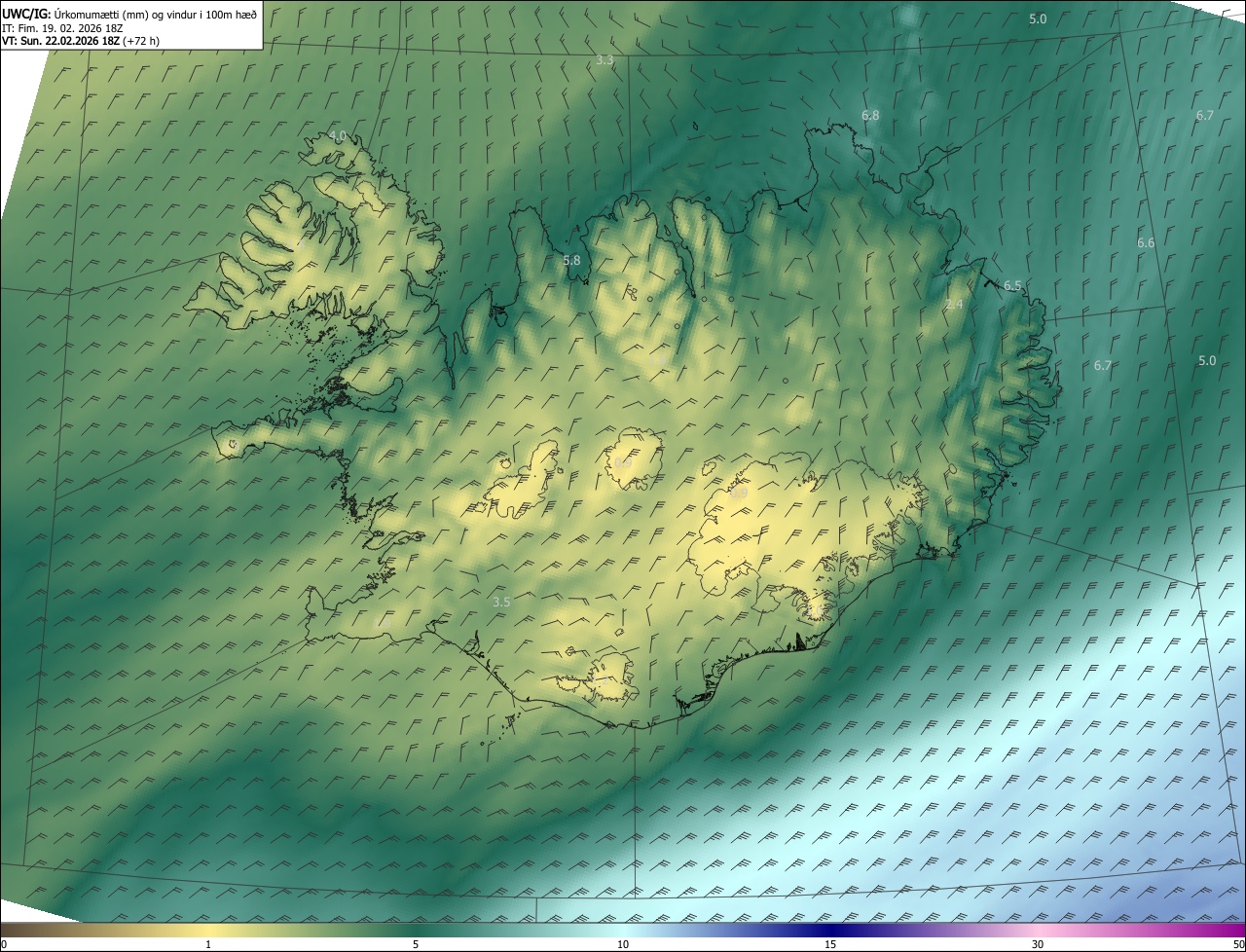Click the '(+72 h)' forecast offset text
Viewport: 1246px width, 952px height.
pyautogui.click(x=141, y=42)
